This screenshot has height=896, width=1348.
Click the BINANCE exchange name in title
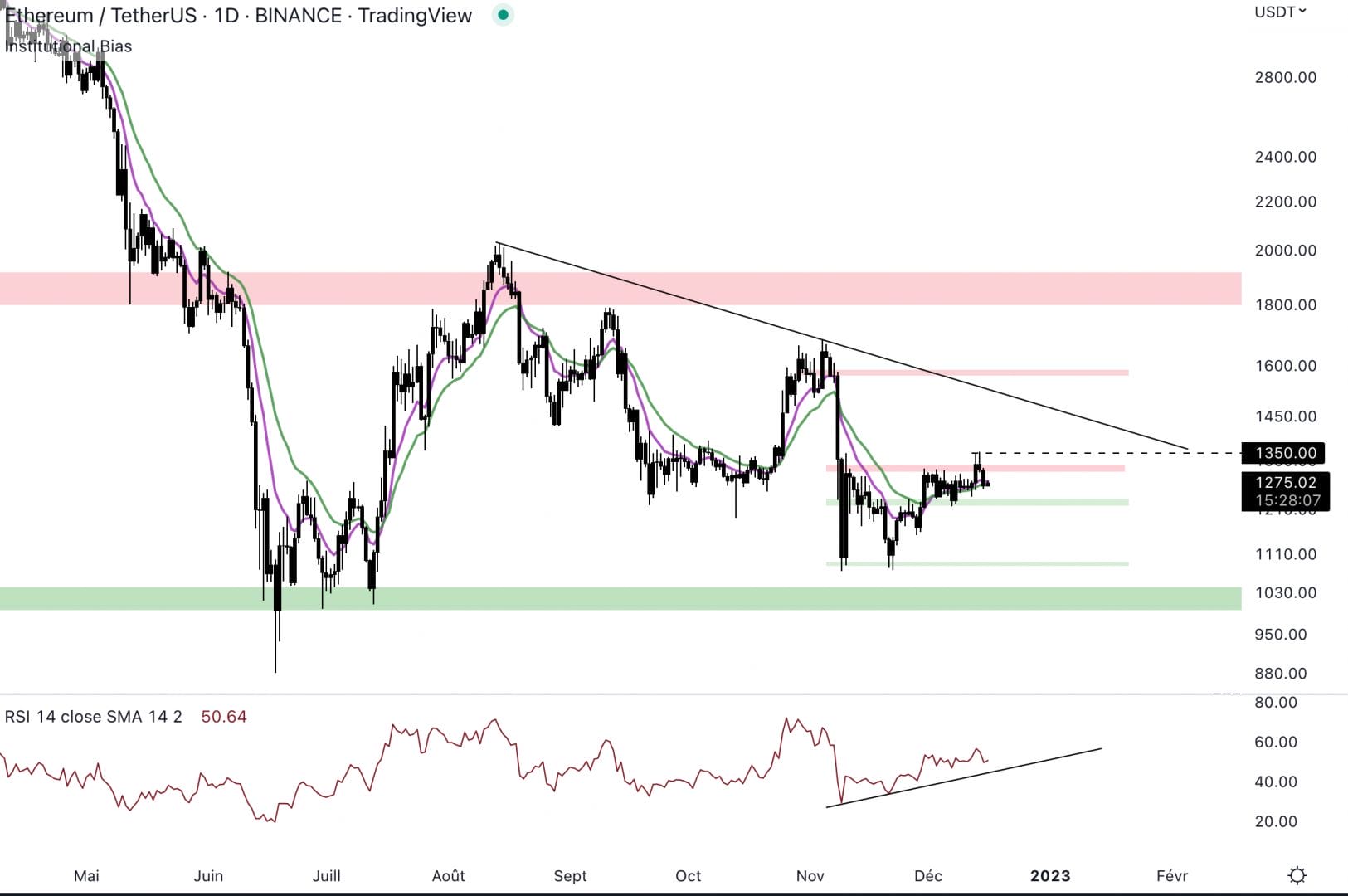tap(297, 15)
